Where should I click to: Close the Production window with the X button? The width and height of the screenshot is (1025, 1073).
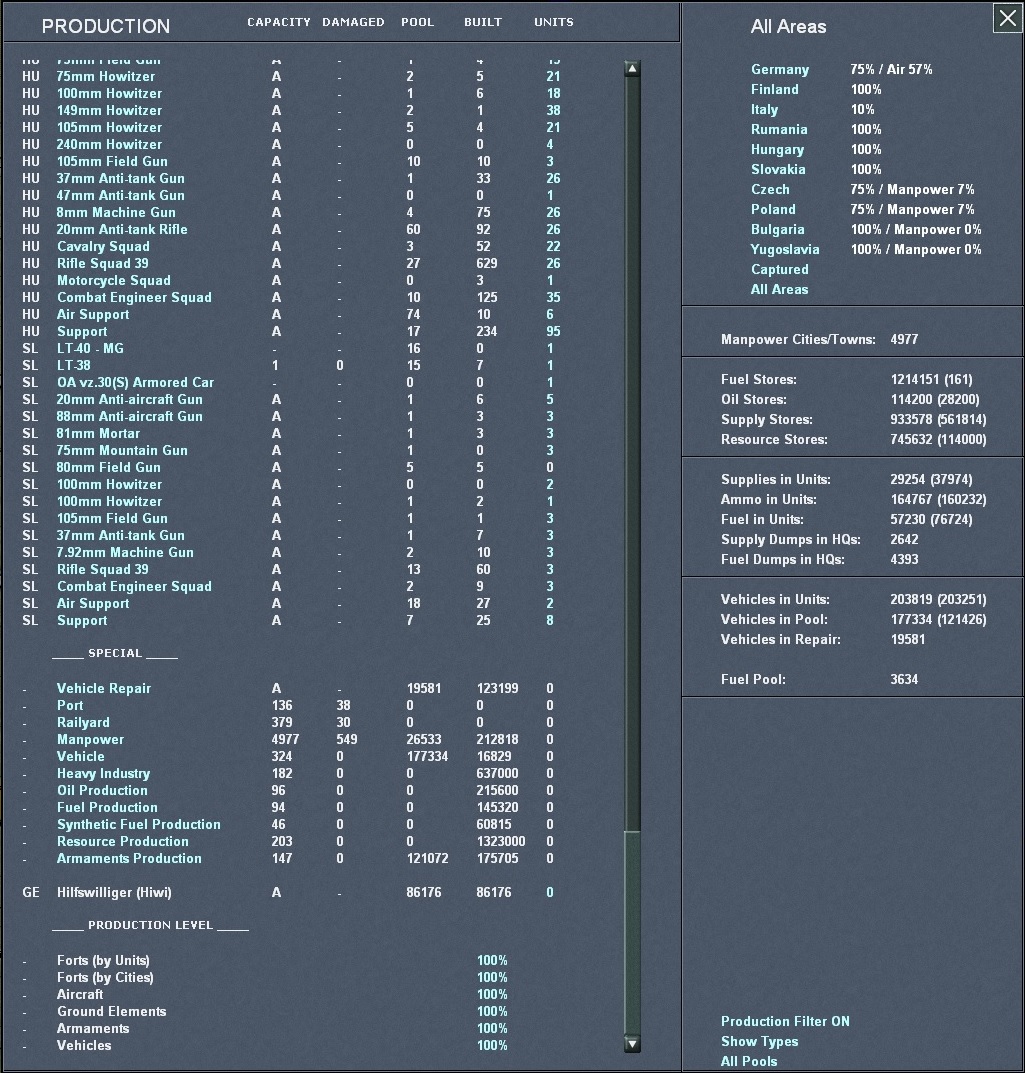tap(1007, 18)
